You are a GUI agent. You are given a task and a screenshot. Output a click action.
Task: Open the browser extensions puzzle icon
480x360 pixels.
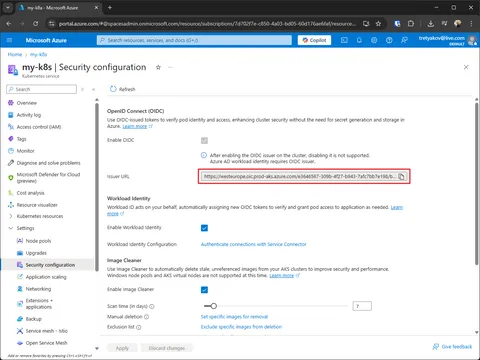click(411, 24)
